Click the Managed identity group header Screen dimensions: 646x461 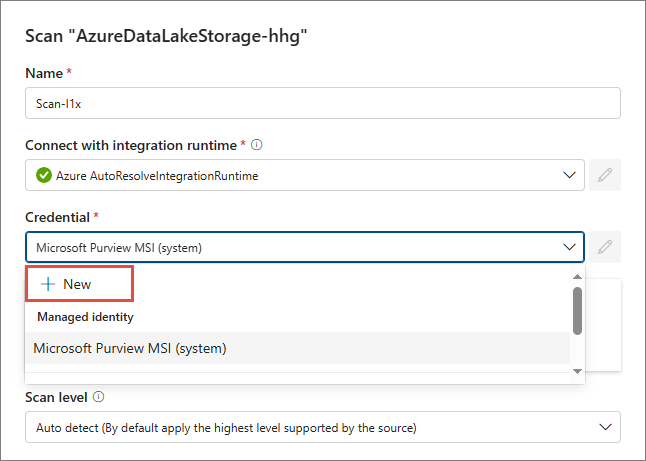click(85, 317)
